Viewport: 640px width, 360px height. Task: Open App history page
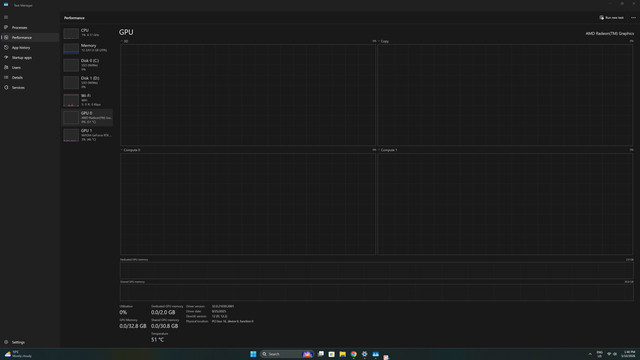[30, 47]
